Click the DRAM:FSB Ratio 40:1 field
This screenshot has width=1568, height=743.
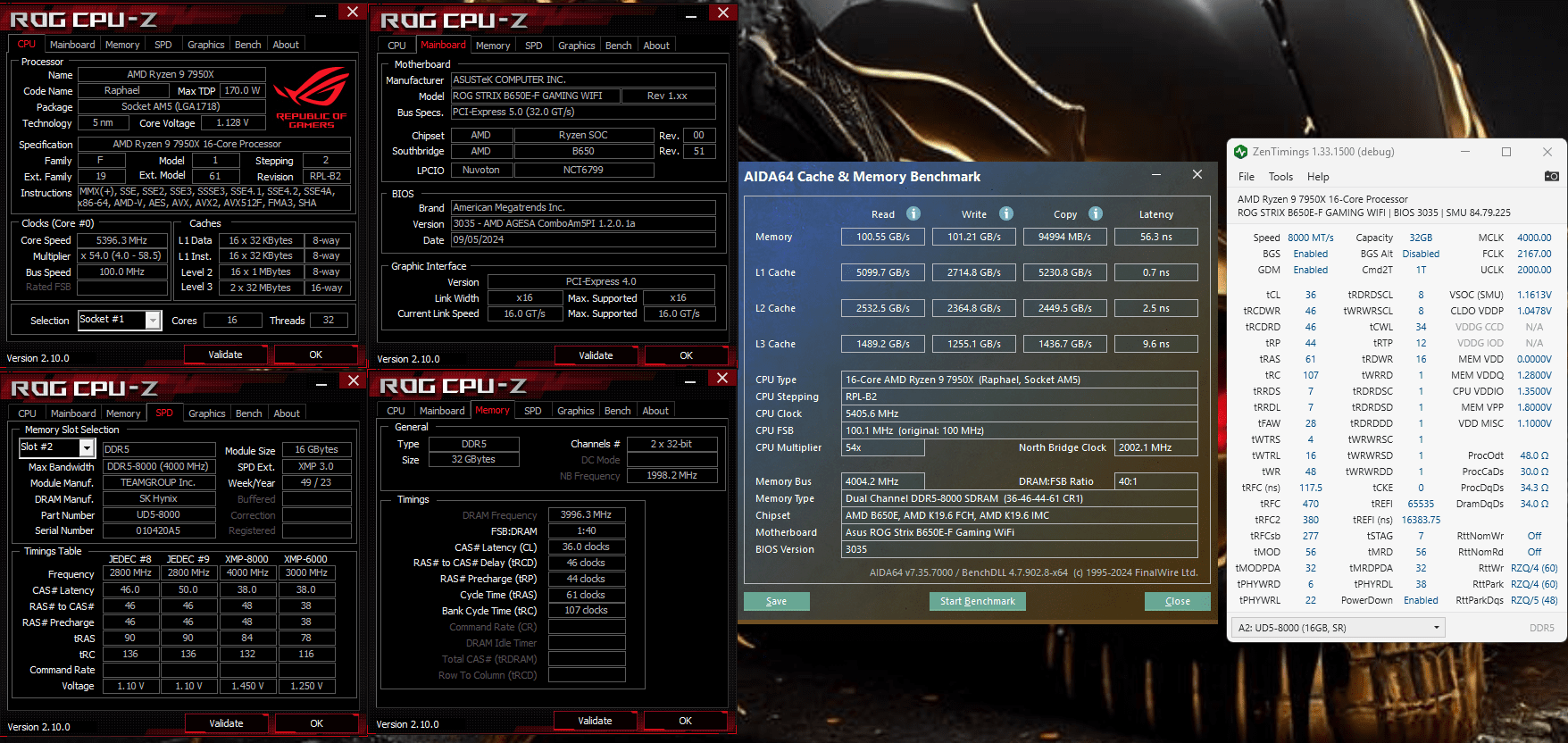1156,481
